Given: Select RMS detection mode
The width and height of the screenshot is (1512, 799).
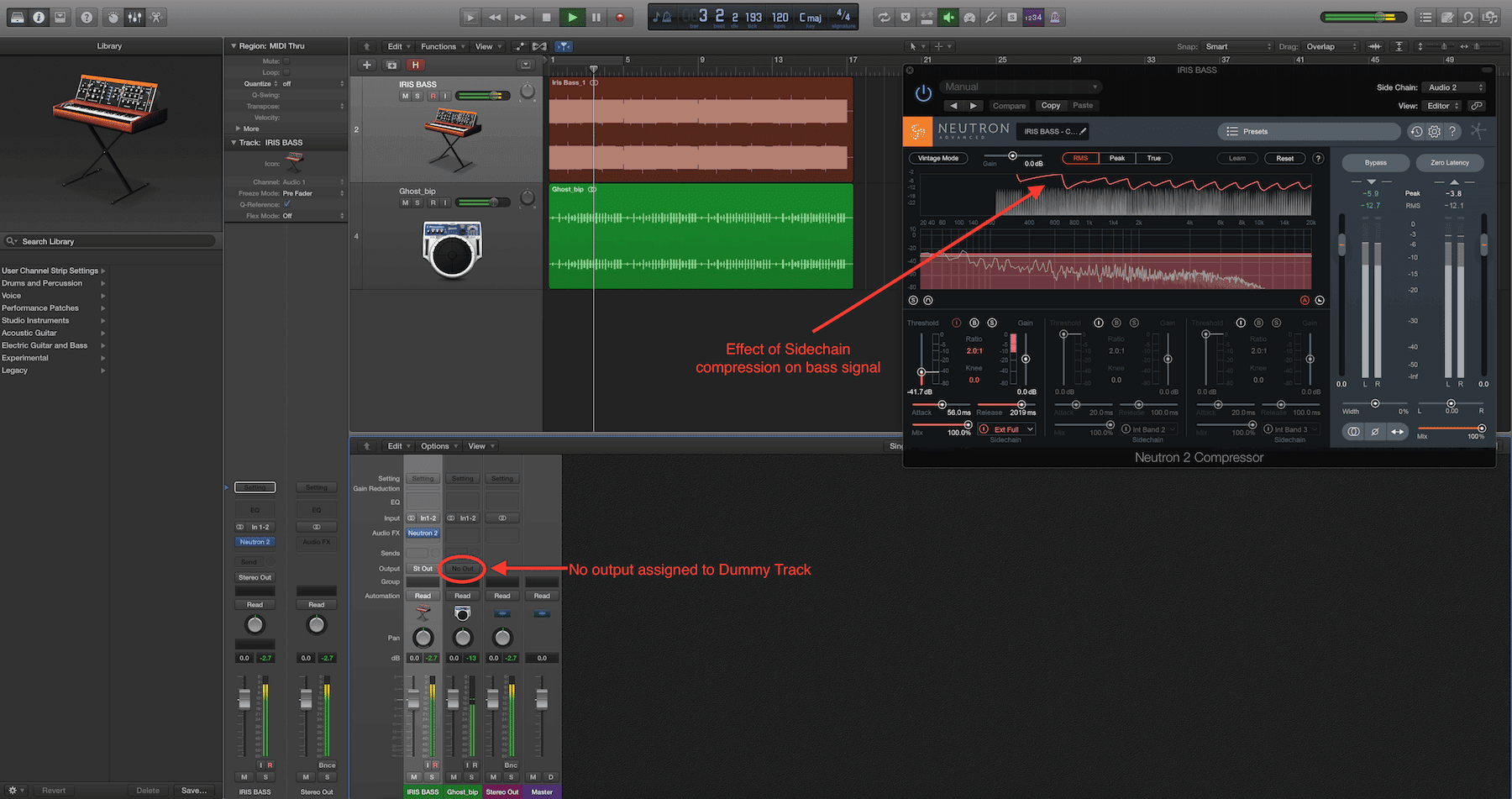Looking at the screenshot, I should click(1080, 158).
